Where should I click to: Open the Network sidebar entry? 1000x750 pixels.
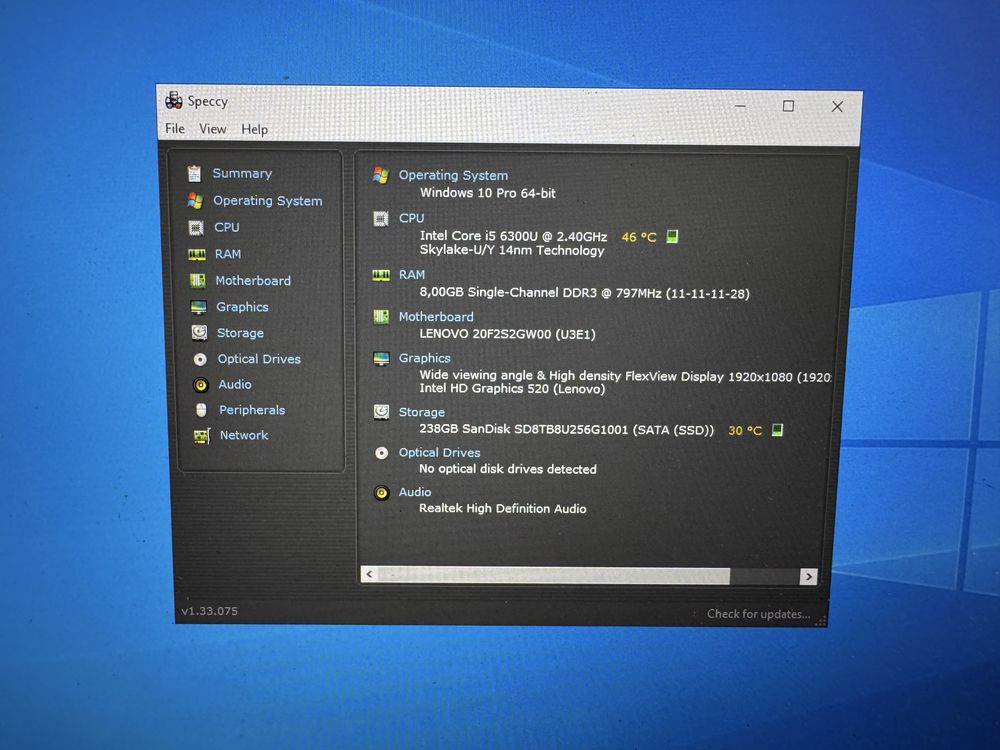click(244, 435)
